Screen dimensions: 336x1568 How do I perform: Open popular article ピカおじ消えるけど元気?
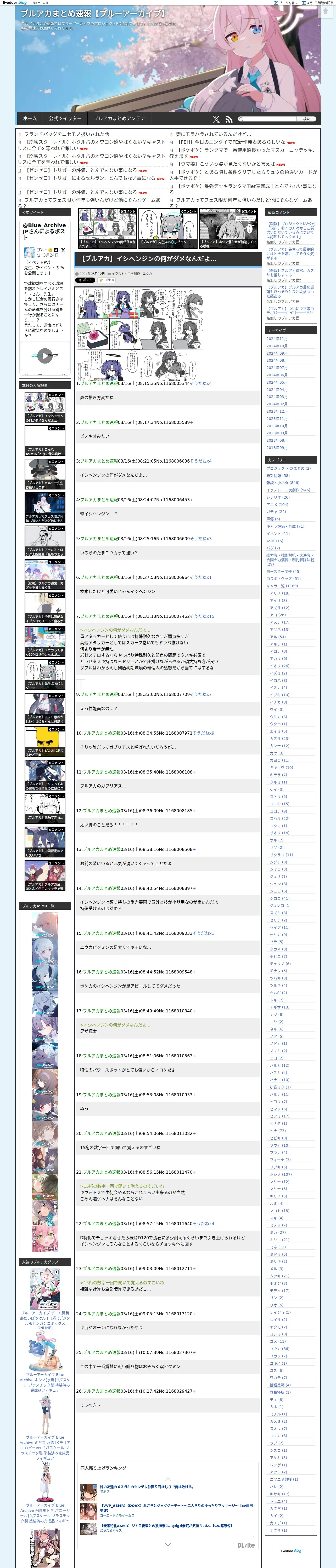44,741
